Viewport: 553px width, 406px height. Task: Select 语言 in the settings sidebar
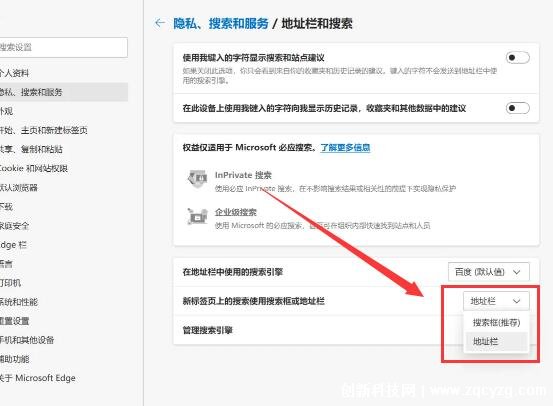63,264
